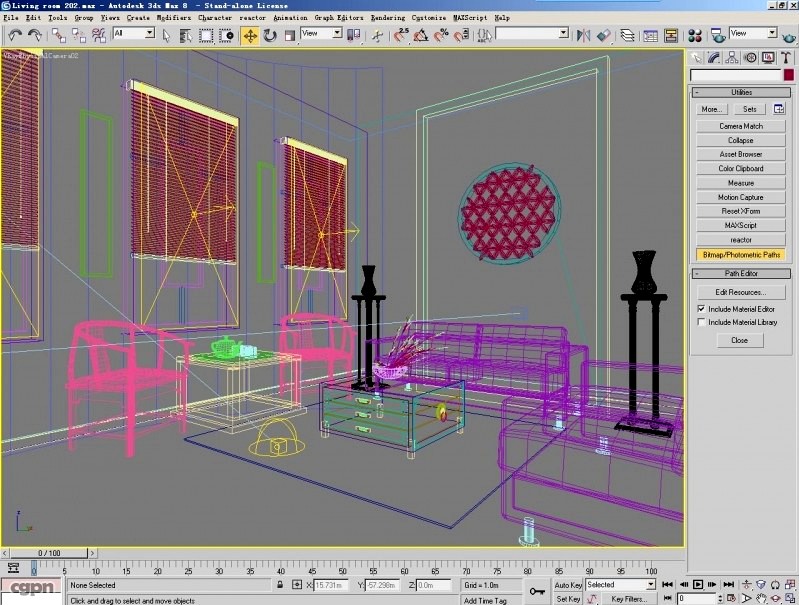Switch to the Display command panel tab
Screen dimensions: 799x605
pyautogui.click(x=768, y=58)
